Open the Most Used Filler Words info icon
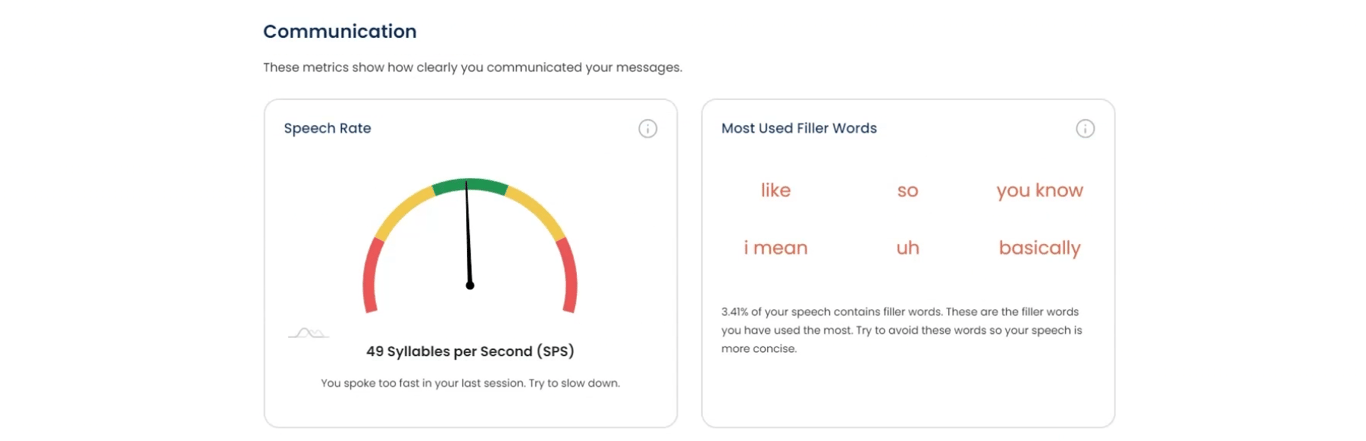Image resolution: width=1366 pixels, height=441 pixels. click(x=1085, y=129)
